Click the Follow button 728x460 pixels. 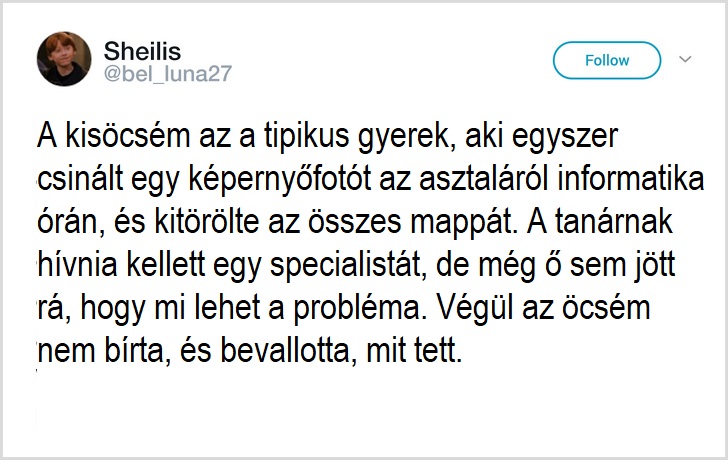[607, 60]
